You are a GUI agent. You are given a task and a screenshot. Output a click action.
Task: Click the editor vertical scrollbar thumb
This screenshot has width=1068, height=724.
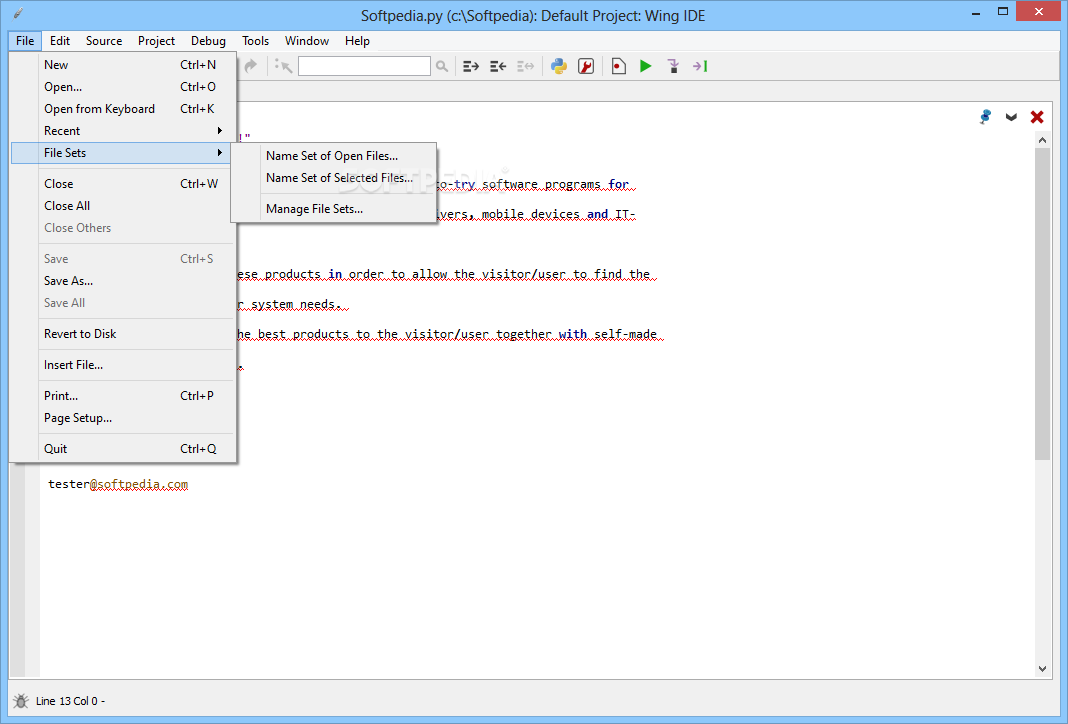1042,304
